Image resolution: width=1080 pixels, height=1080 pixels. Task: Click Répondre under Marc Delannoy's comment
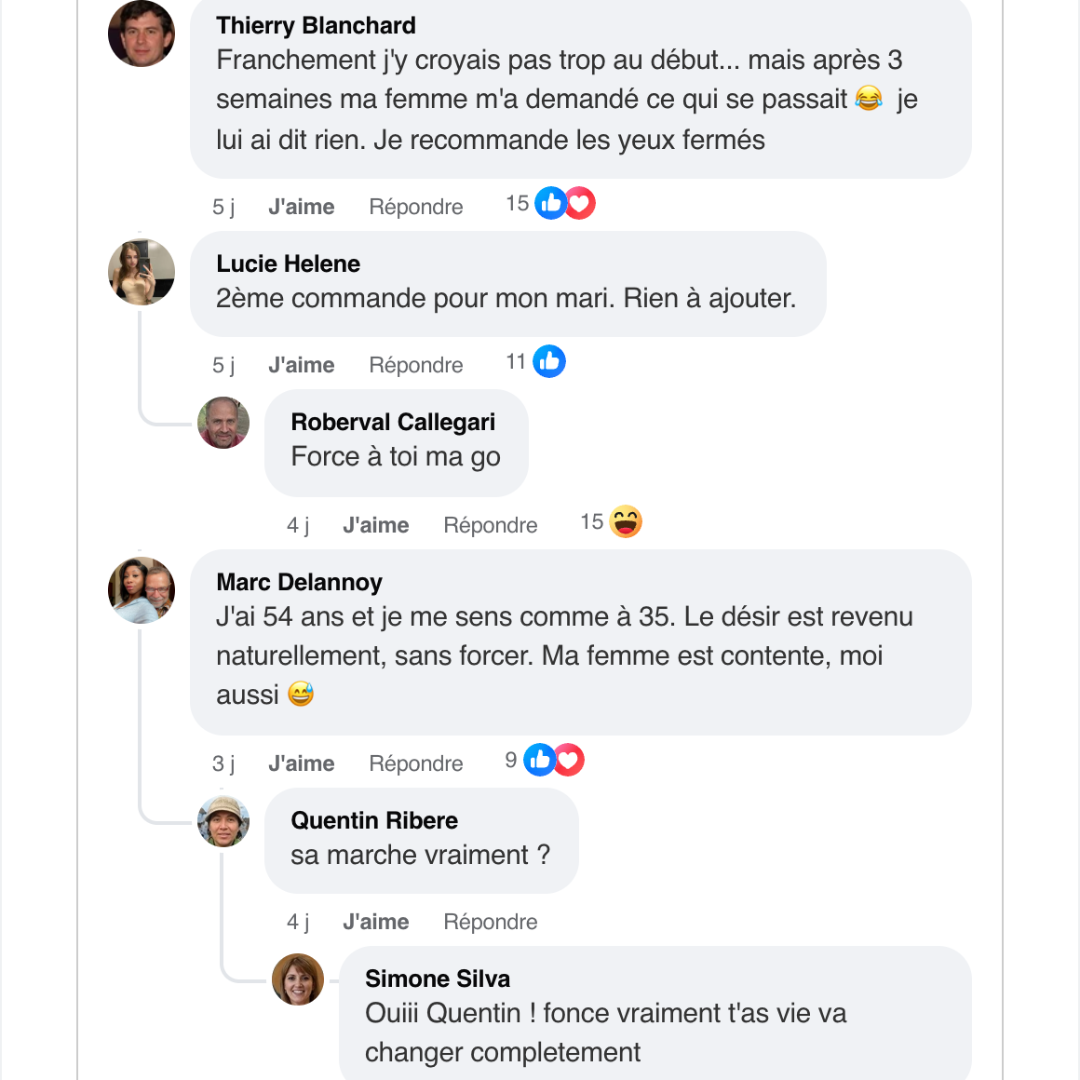pos(416,763)
